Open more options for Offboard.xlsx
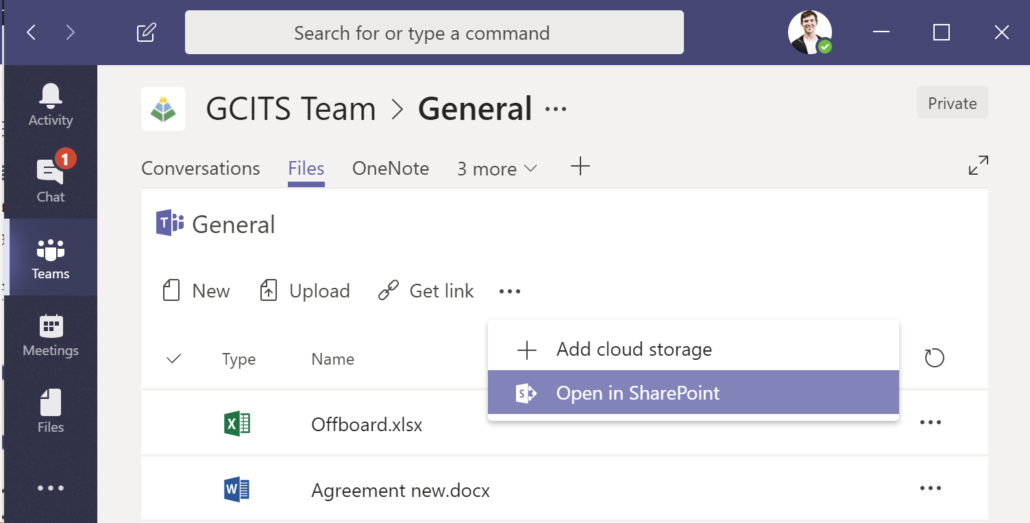Viewport: 1030px width, 523px height. coord(930,423)
